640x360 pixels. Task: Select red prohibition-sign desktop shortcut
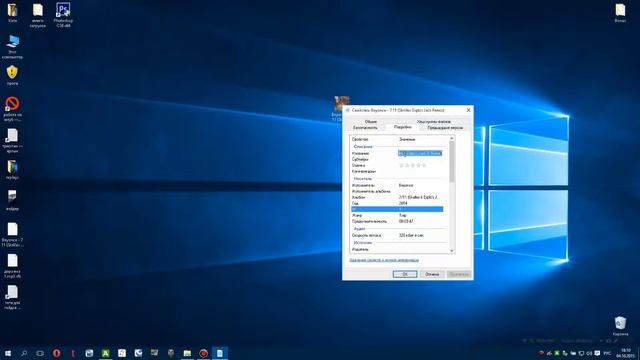click(x=12, y=109)
